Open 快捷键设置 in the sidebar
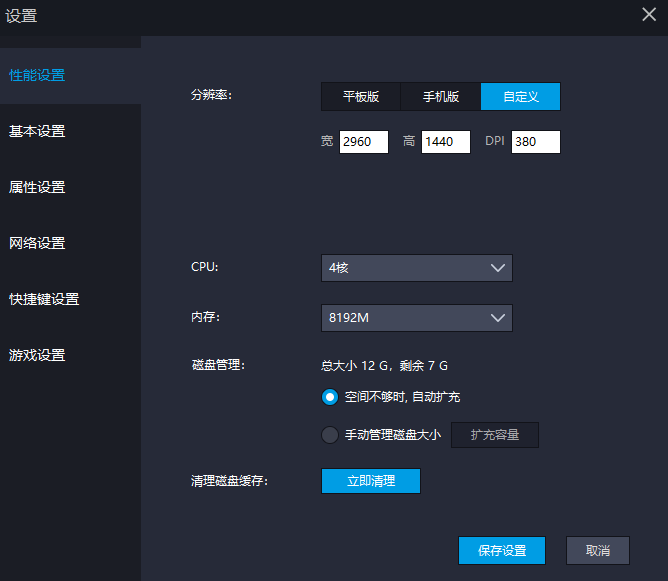 (44, 300)
